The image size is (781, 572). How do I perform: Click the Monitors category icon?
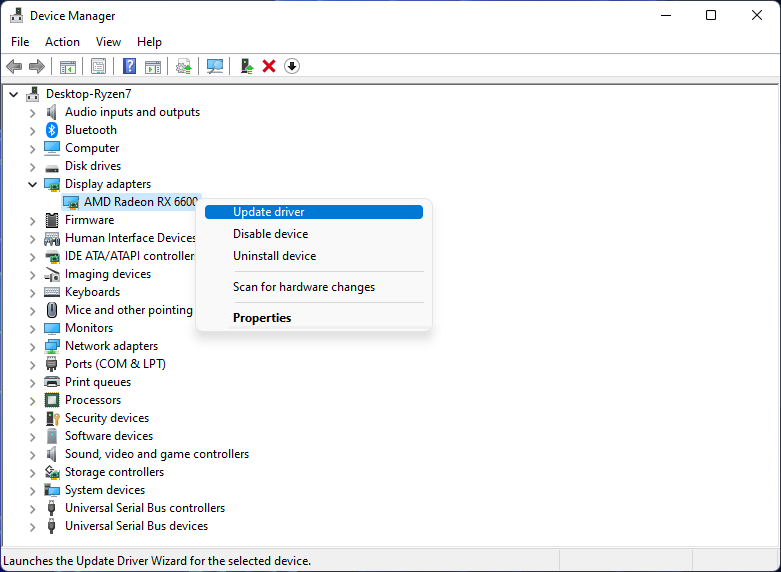pyautogui.click(x=52, y=328)
